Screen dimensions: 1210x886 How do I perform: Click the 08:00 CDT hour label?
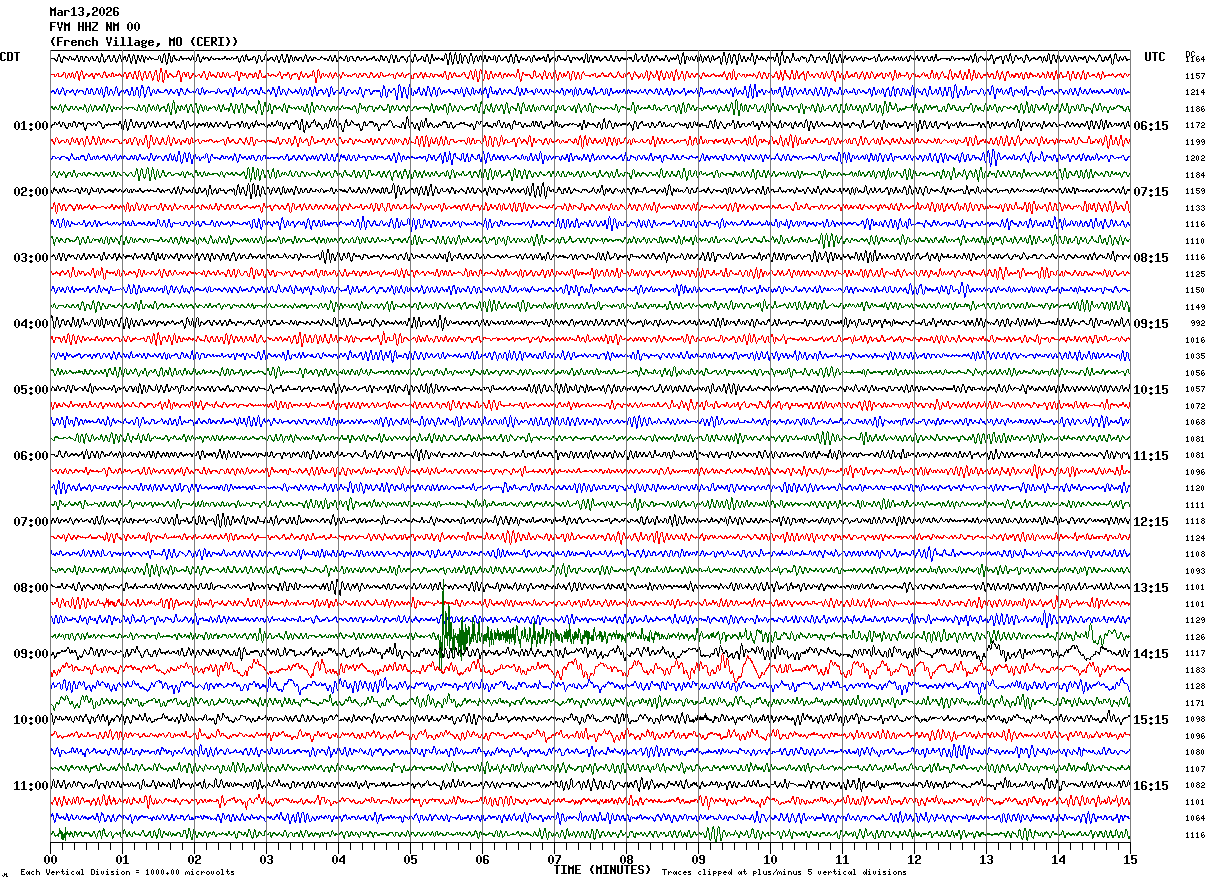(x=31, y=588)
